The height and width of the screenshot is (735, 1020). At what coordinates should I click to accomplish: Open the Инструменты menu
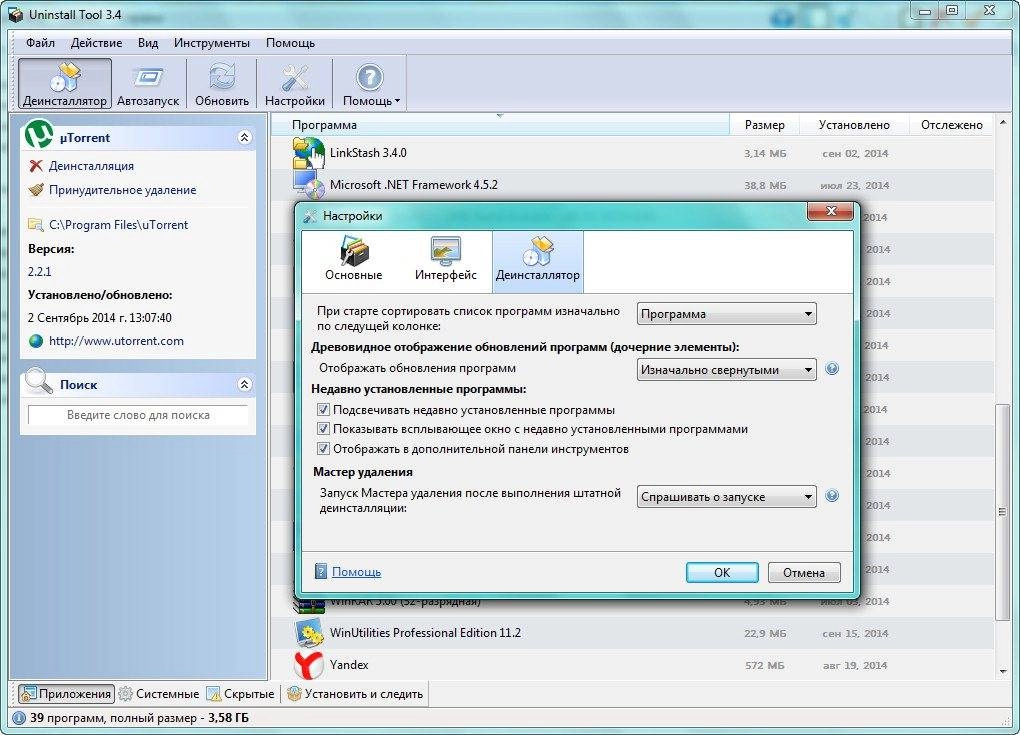[x=211, y=43]
